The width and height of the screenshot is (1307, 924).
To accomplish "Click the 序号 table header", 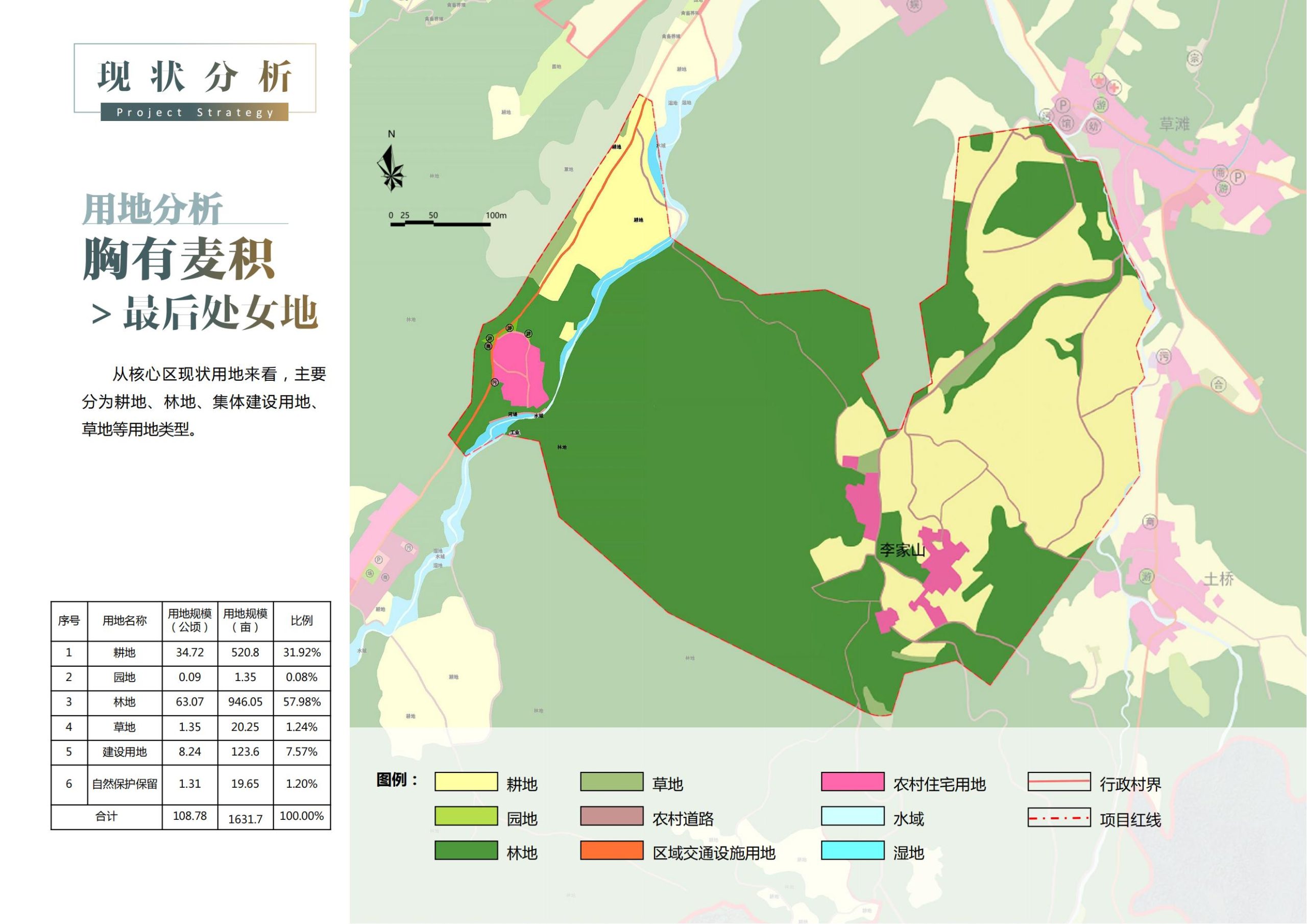I will pos(69,621).
